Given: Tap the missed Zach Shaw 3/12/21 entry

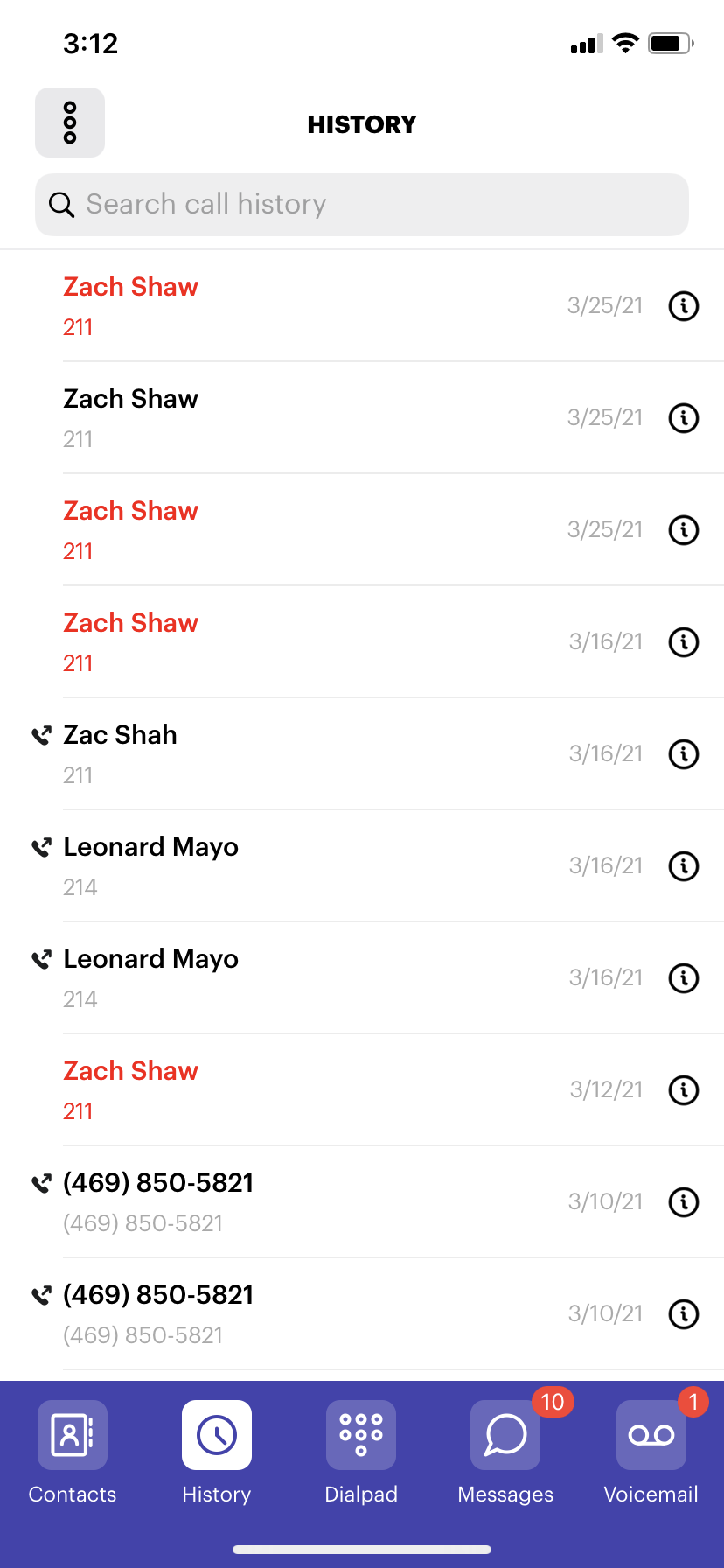Looking at the screenshot, I should pos(362,1090).
